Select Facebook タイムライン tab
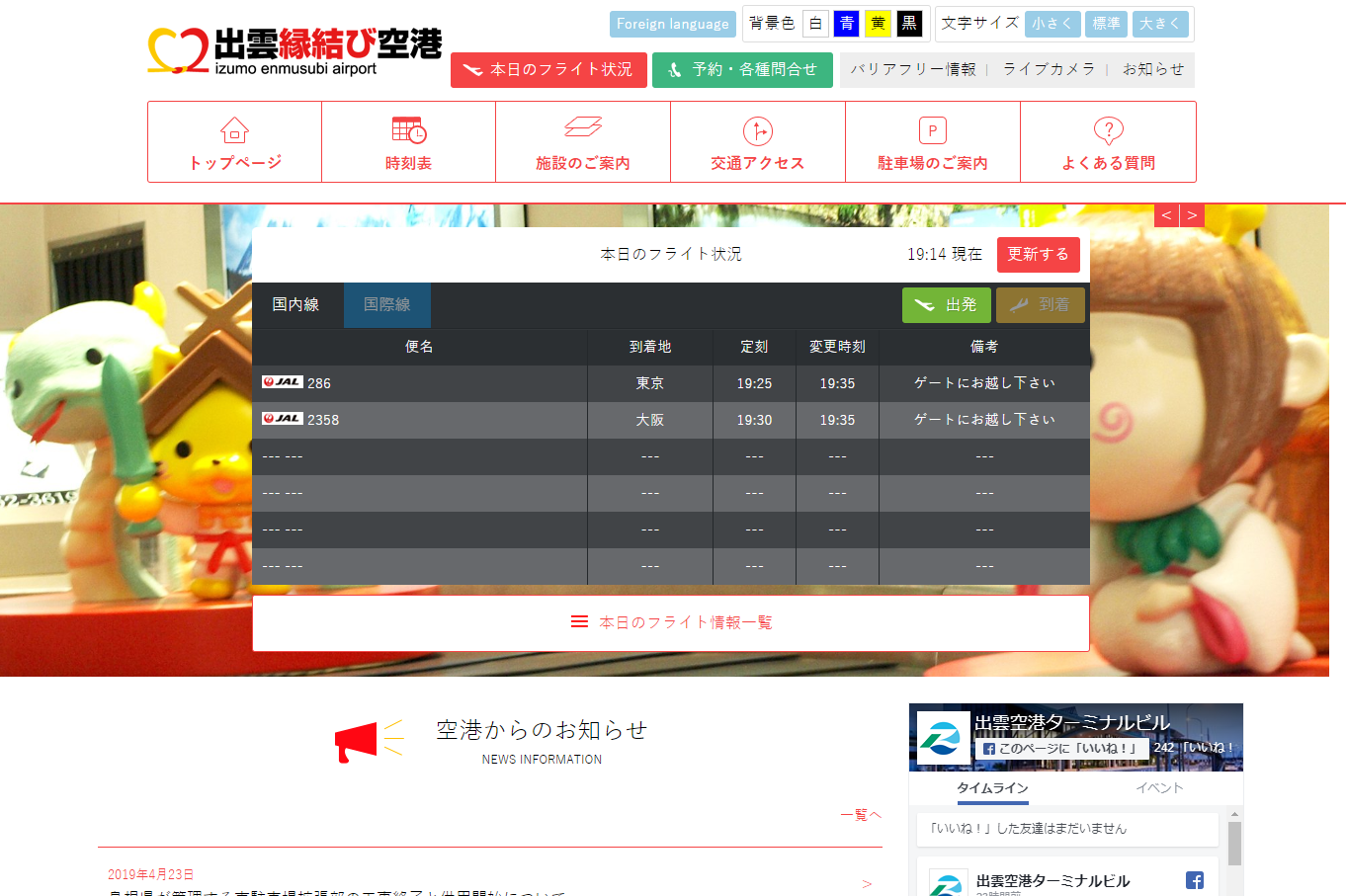 coord(992,788)
